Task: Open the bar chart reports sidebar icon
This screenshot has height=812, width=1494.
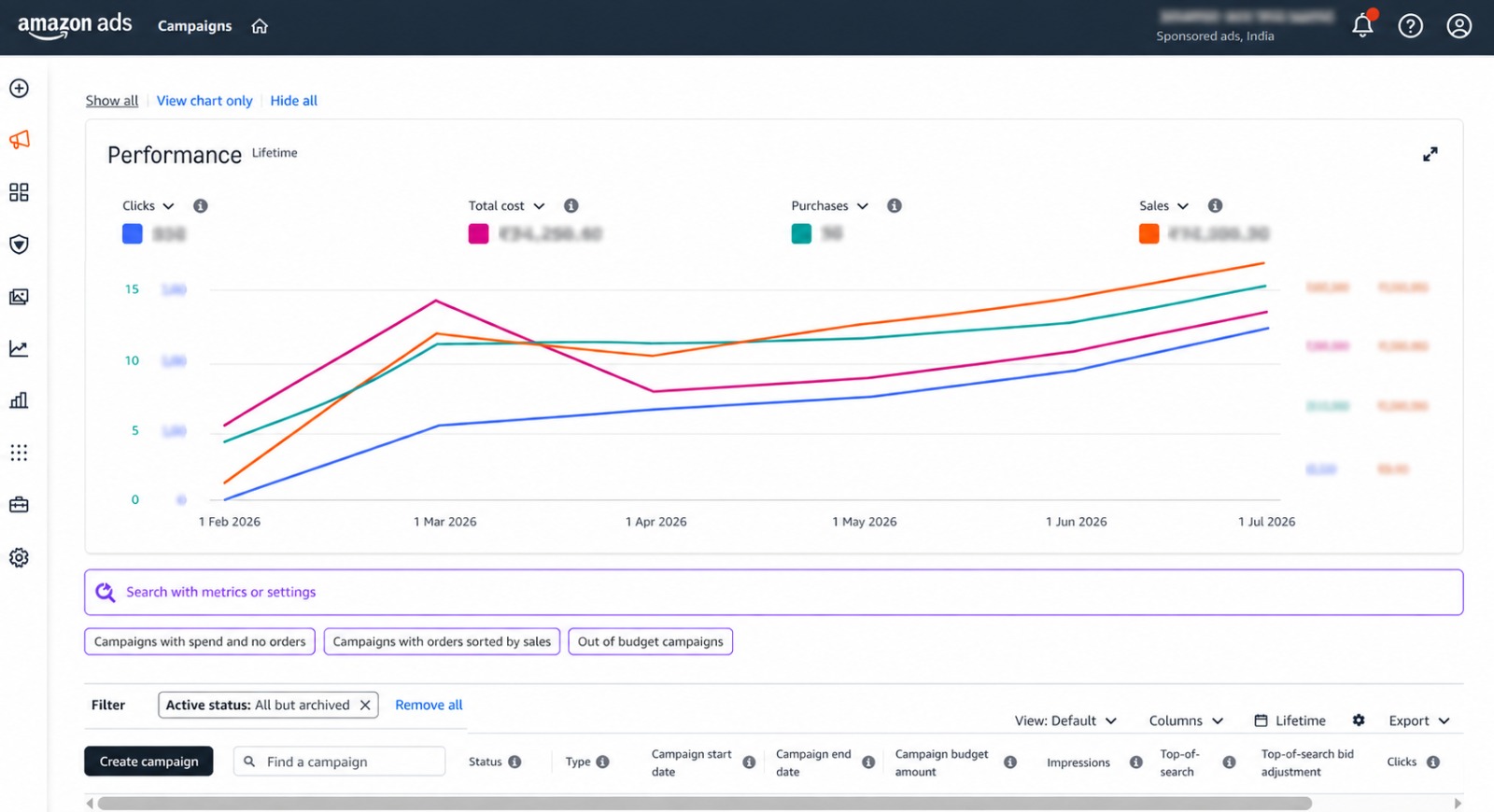Action: (x=19, y=400)
